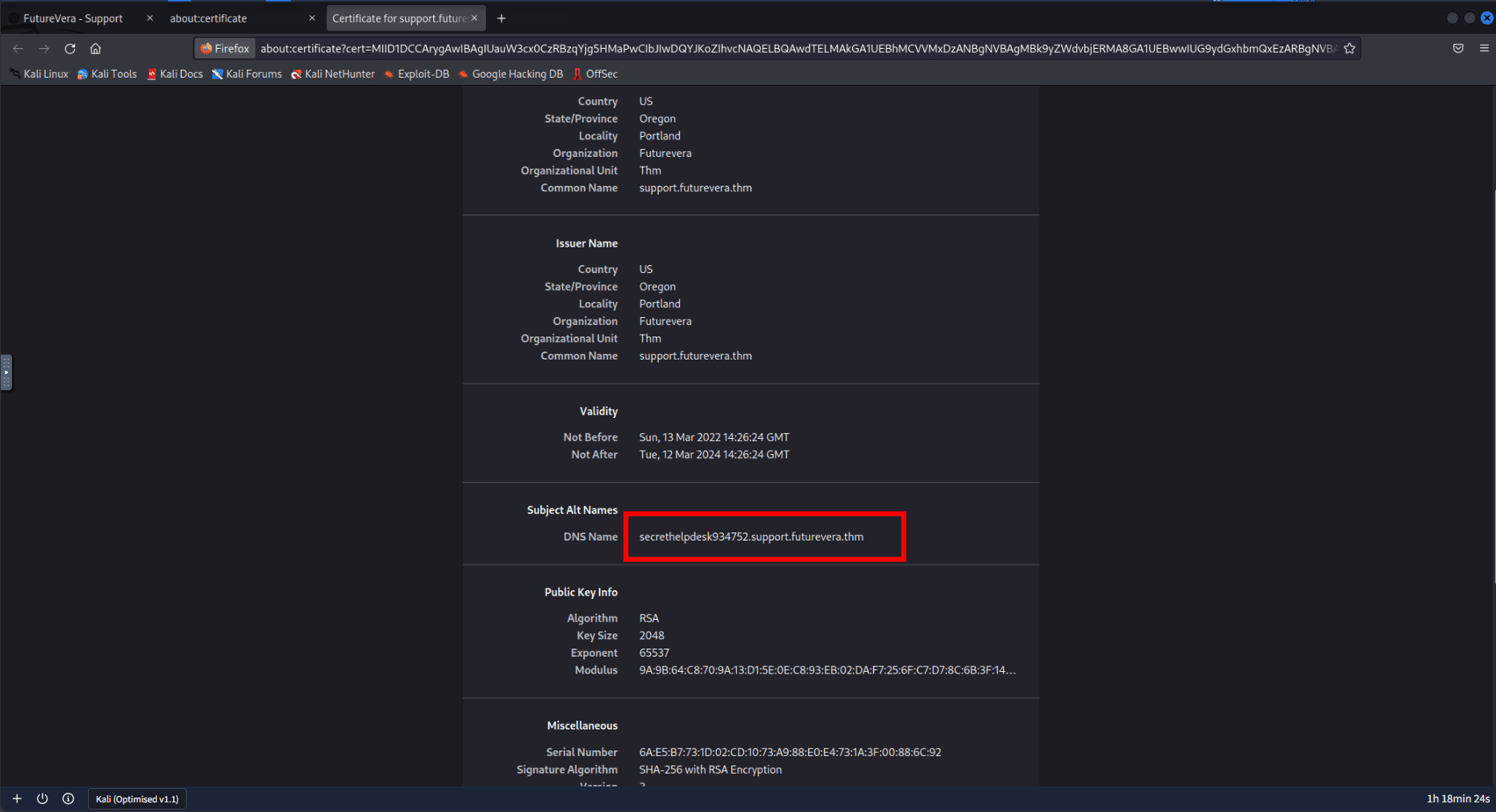Close the Certificate for support.futurevera tab
The height and width of the screenshot is (812, 1496).
[x=474, y=18]
